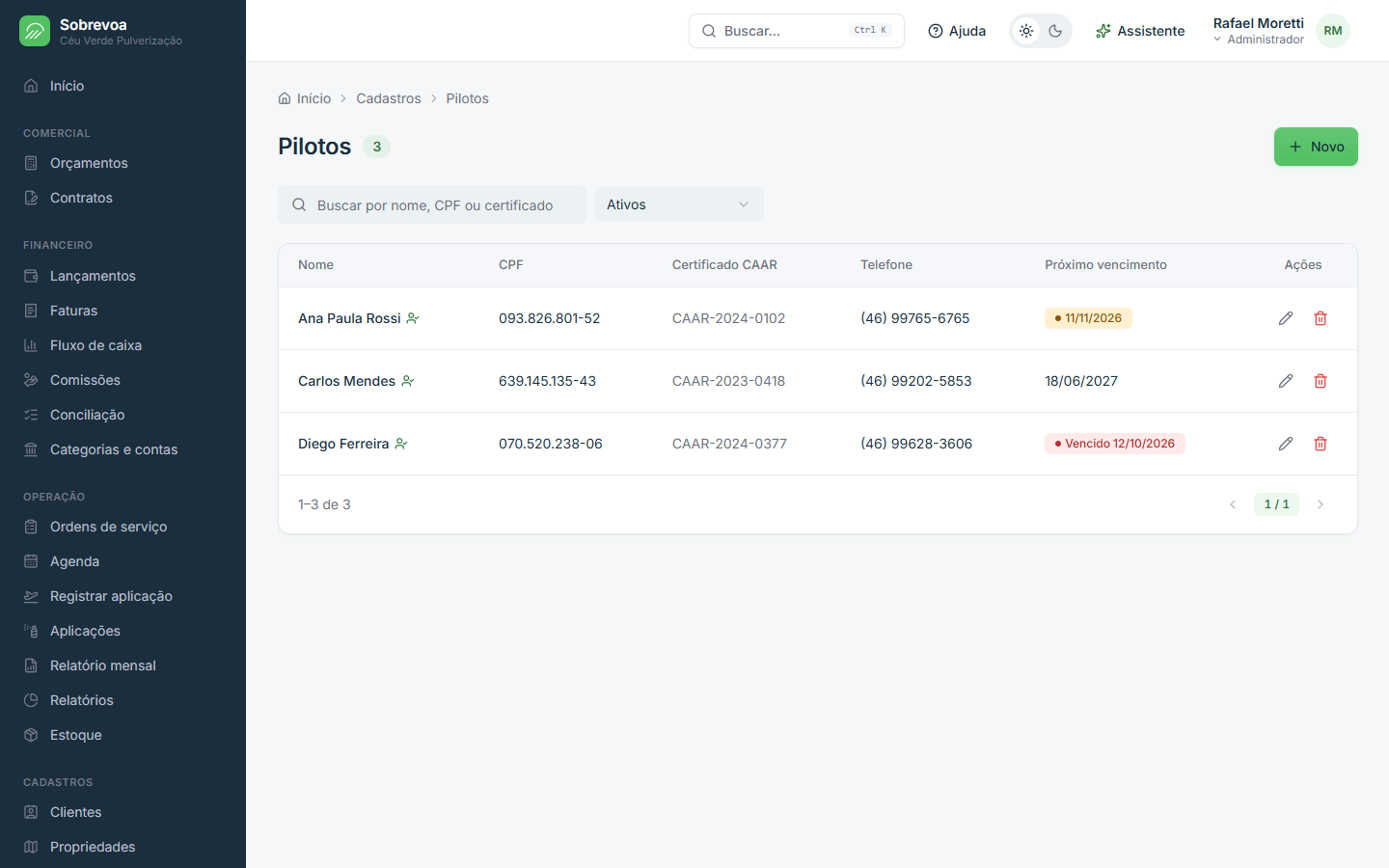Click the 11/11/2026 expiry badge
1389x868 pixels.
pos(1088,318)
